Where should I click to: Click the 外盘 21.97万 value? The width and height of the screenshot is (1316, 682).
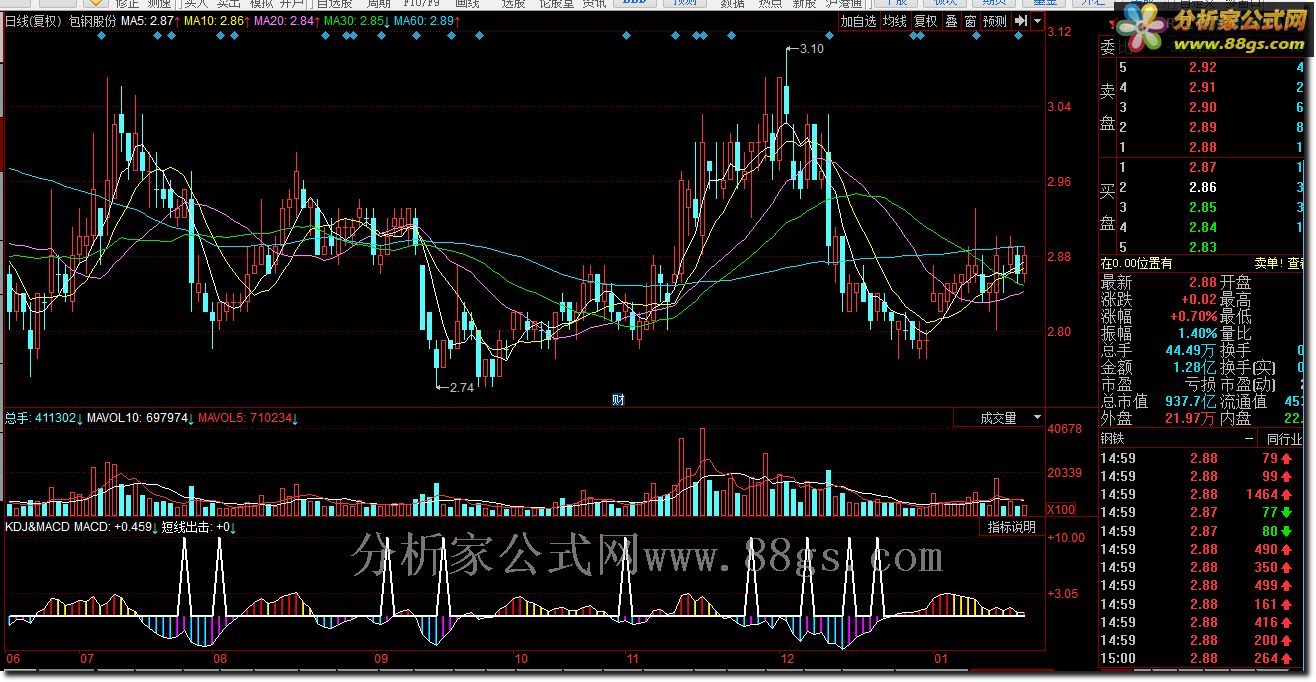point(1191,418)
